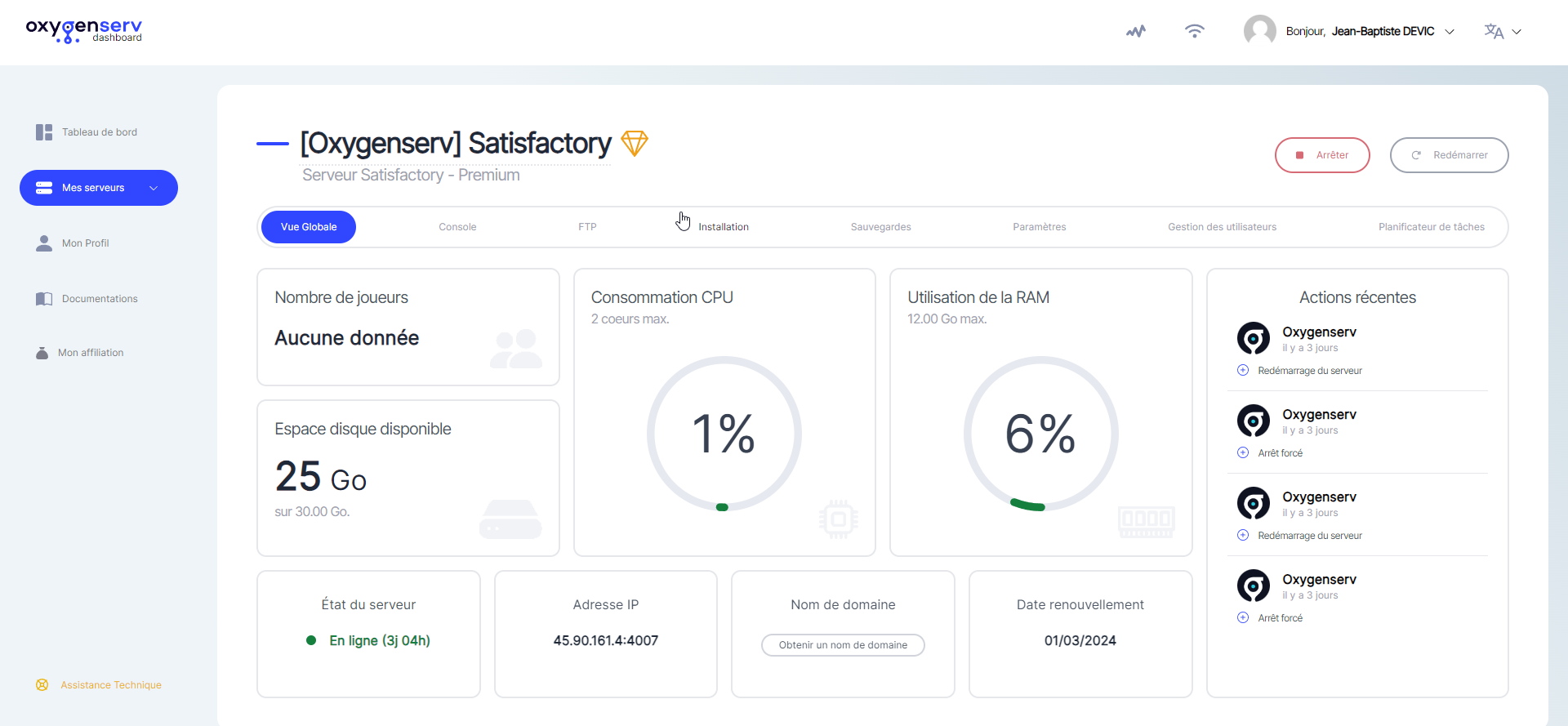
Task: Click the premium diamond icon by server title
Action: pyautogui.click(x=635, y=143)
